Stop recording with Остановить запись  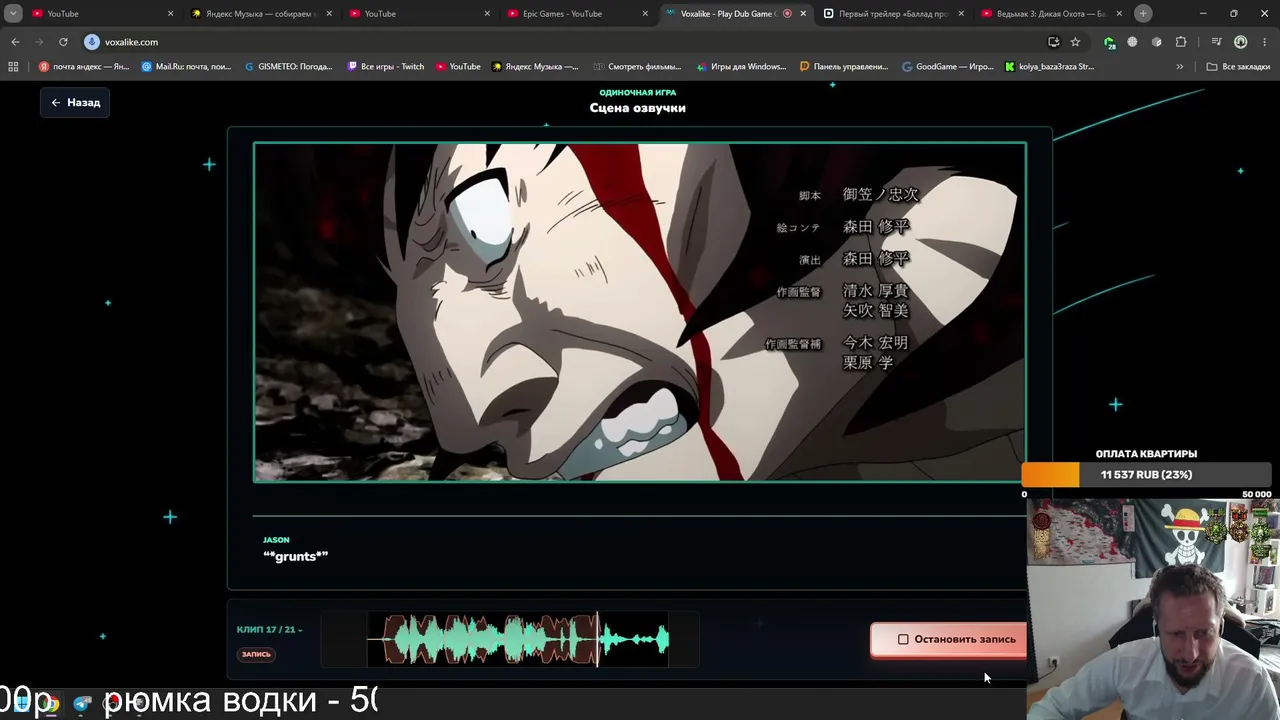coord(949,639)
